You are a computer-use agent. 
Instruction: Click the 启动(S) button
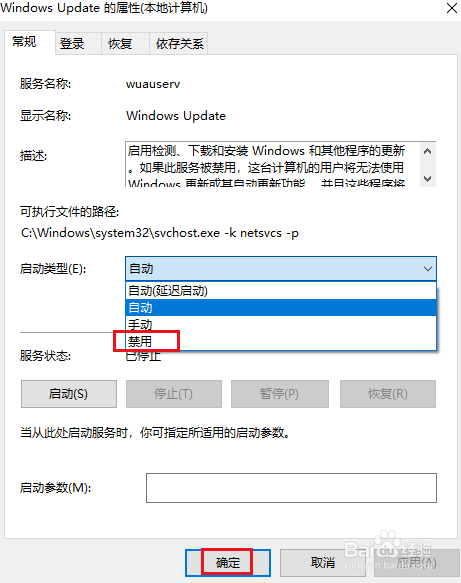[69, 394]
